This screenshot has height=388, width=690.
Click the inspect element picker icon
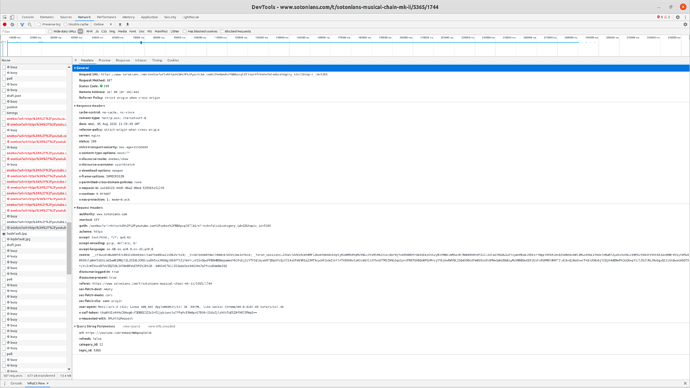pos(5,17)
